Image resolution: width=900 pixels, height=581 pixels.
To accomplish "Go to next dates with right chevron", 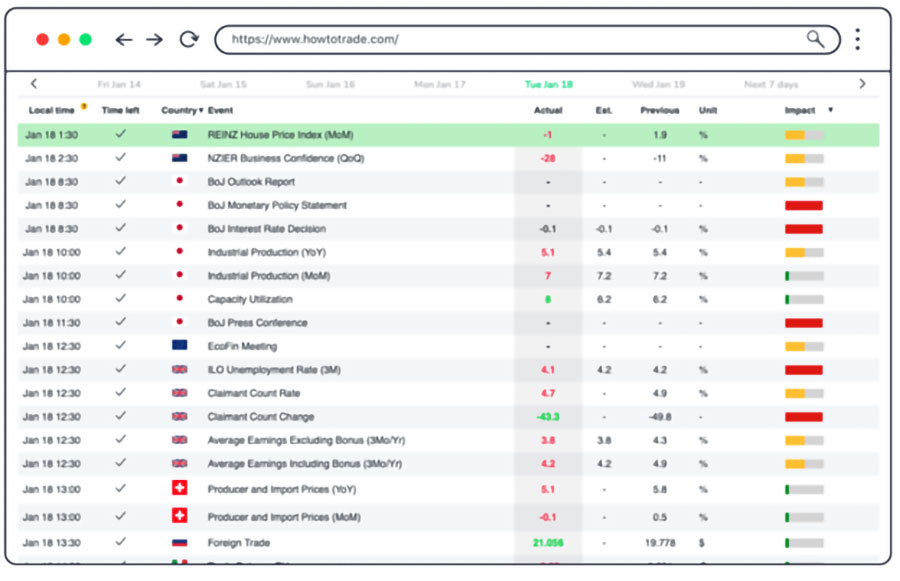I will (x=862, y=84).
